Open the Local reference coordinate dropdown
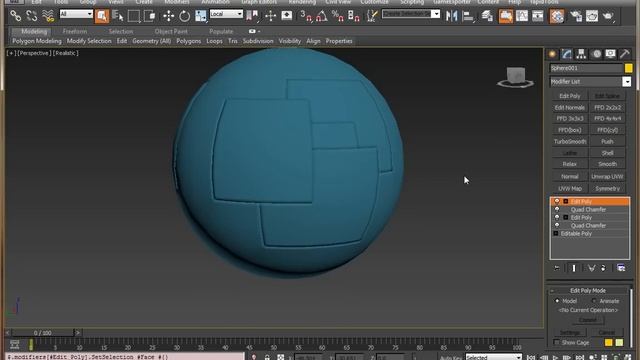640x360 pixels. click(226, 14)
